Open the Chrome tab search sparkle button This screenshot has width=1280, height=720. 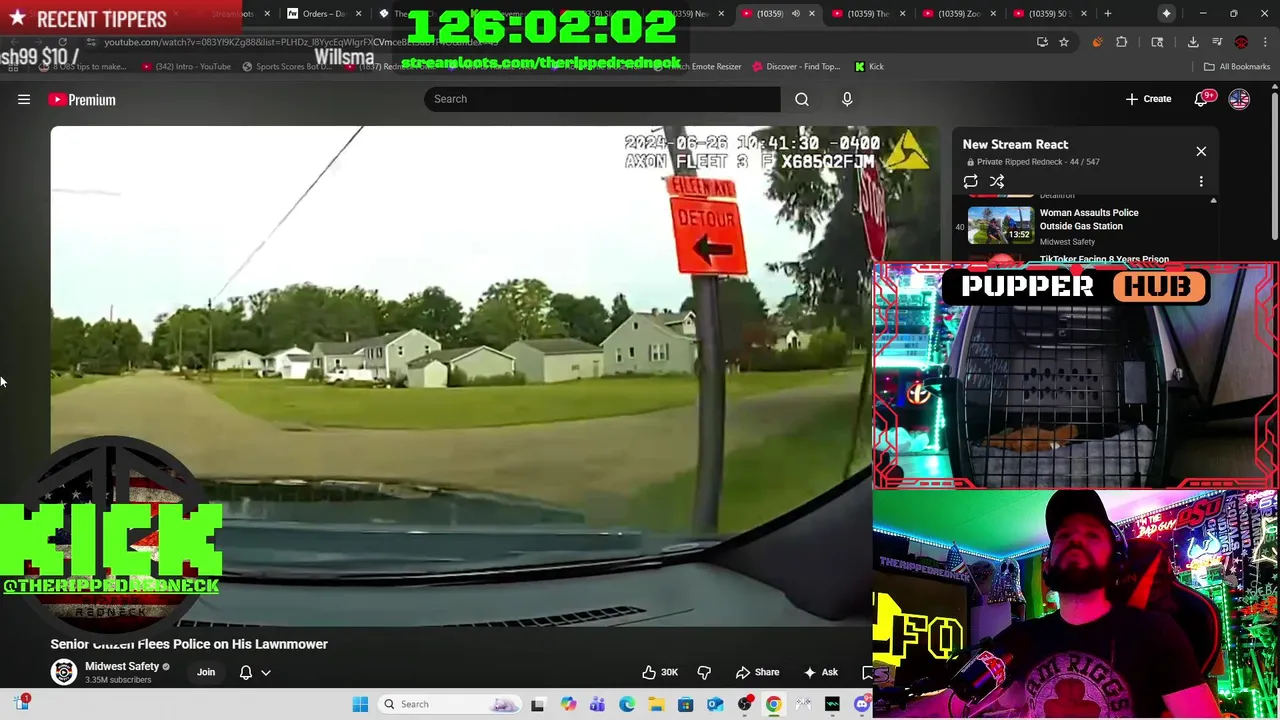pos(1166,13)
